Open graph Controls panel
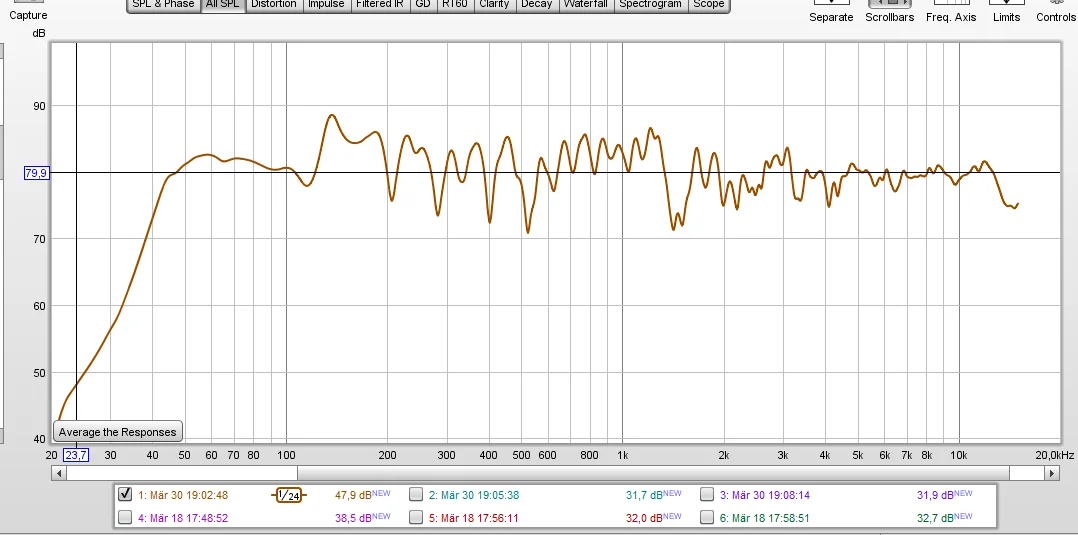The width and height of the screenshot is (1078, 535). coord(1056,12)
